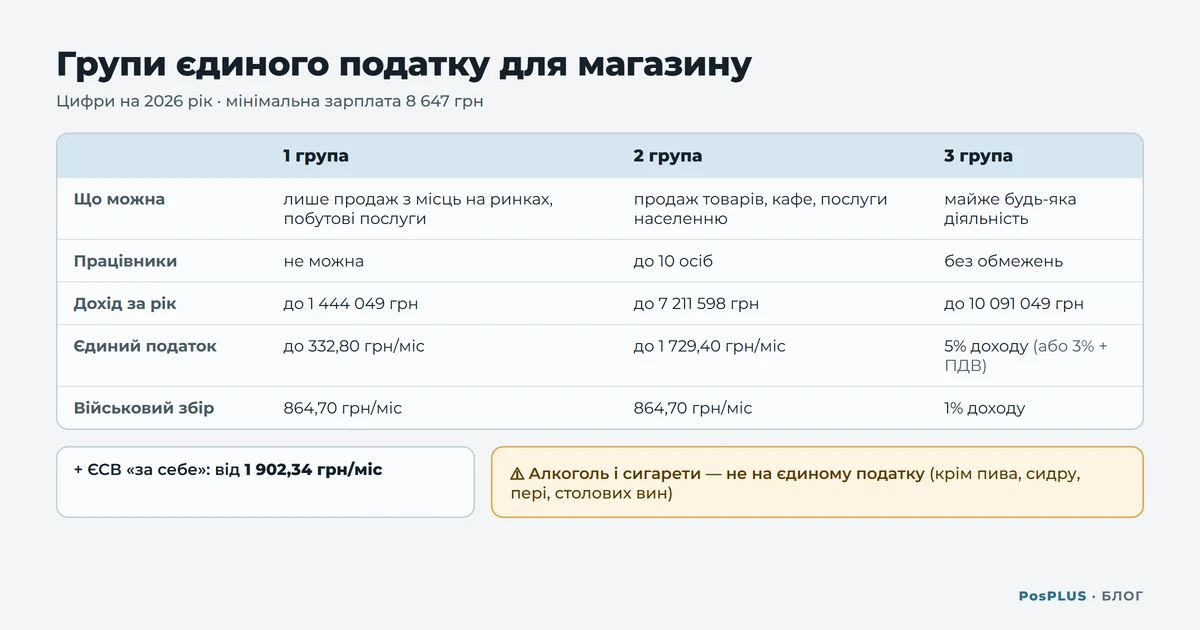Image resolution: width=1200 pixels, height=630 pixels.
Task: Click tax cell 'до 1 729,40 грн/міс'
Action: coord(710,346)
